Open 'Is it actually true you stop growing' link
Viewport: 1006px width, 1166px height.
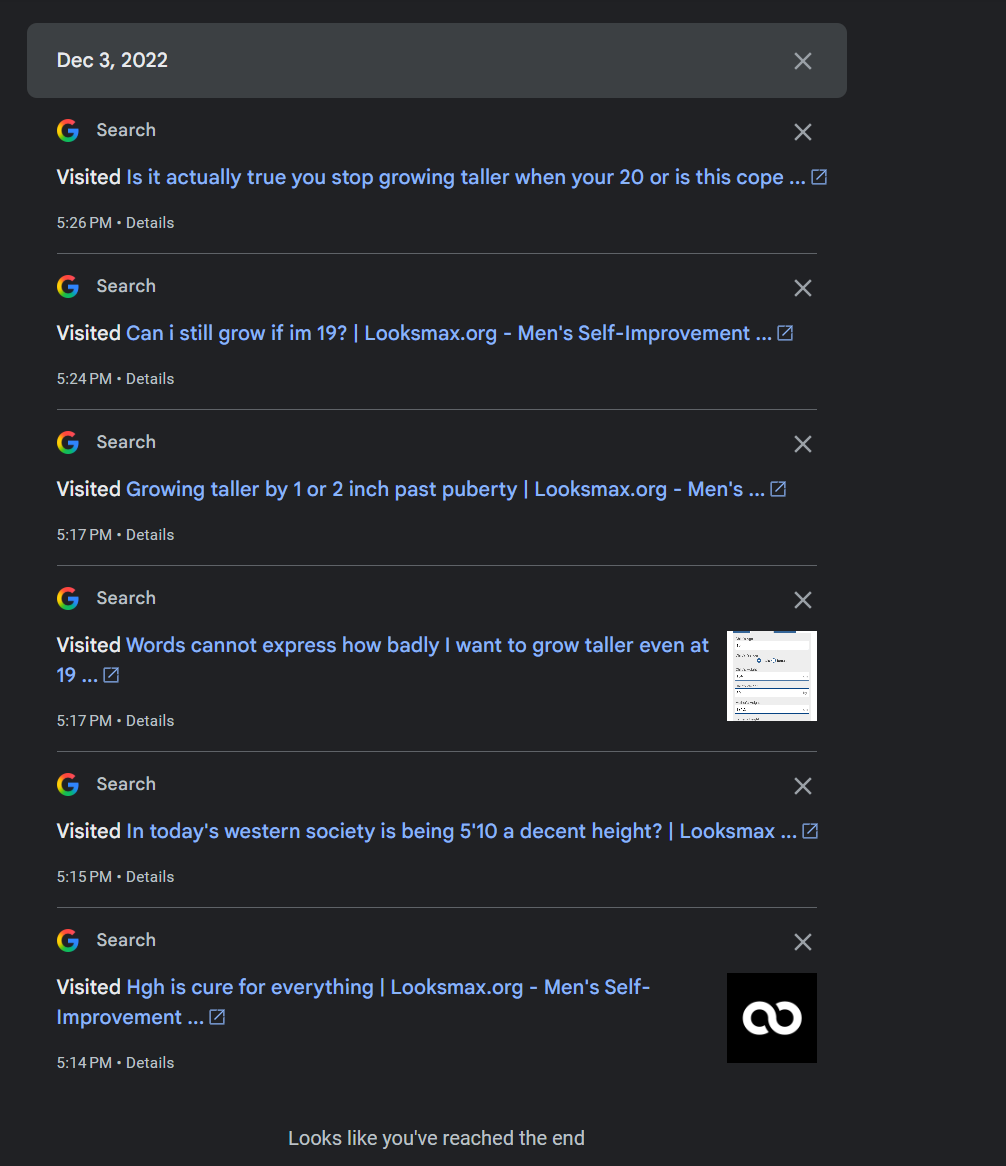[x=465, y=178]
